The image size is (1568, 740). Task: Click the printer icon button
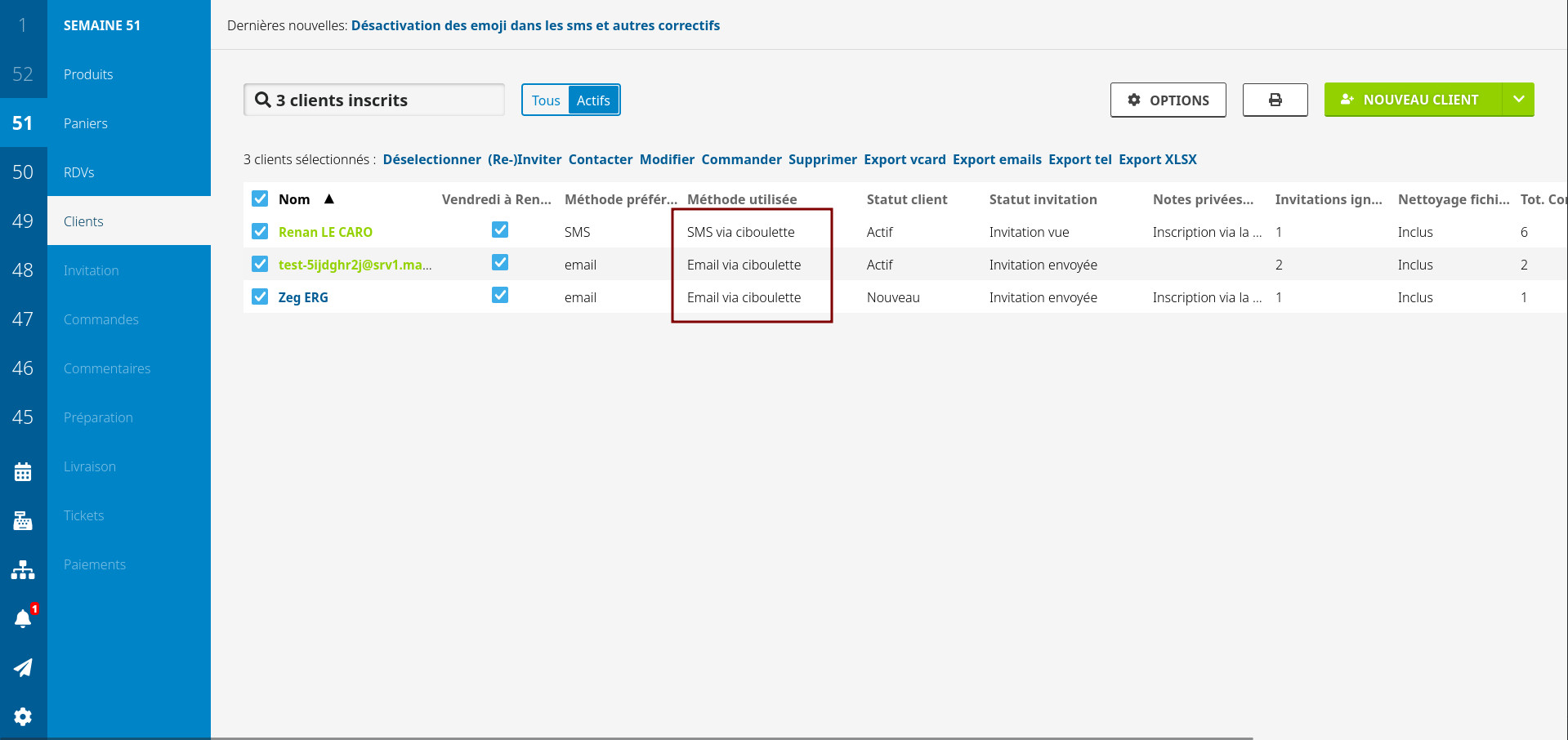click(x=1275, y=100)
